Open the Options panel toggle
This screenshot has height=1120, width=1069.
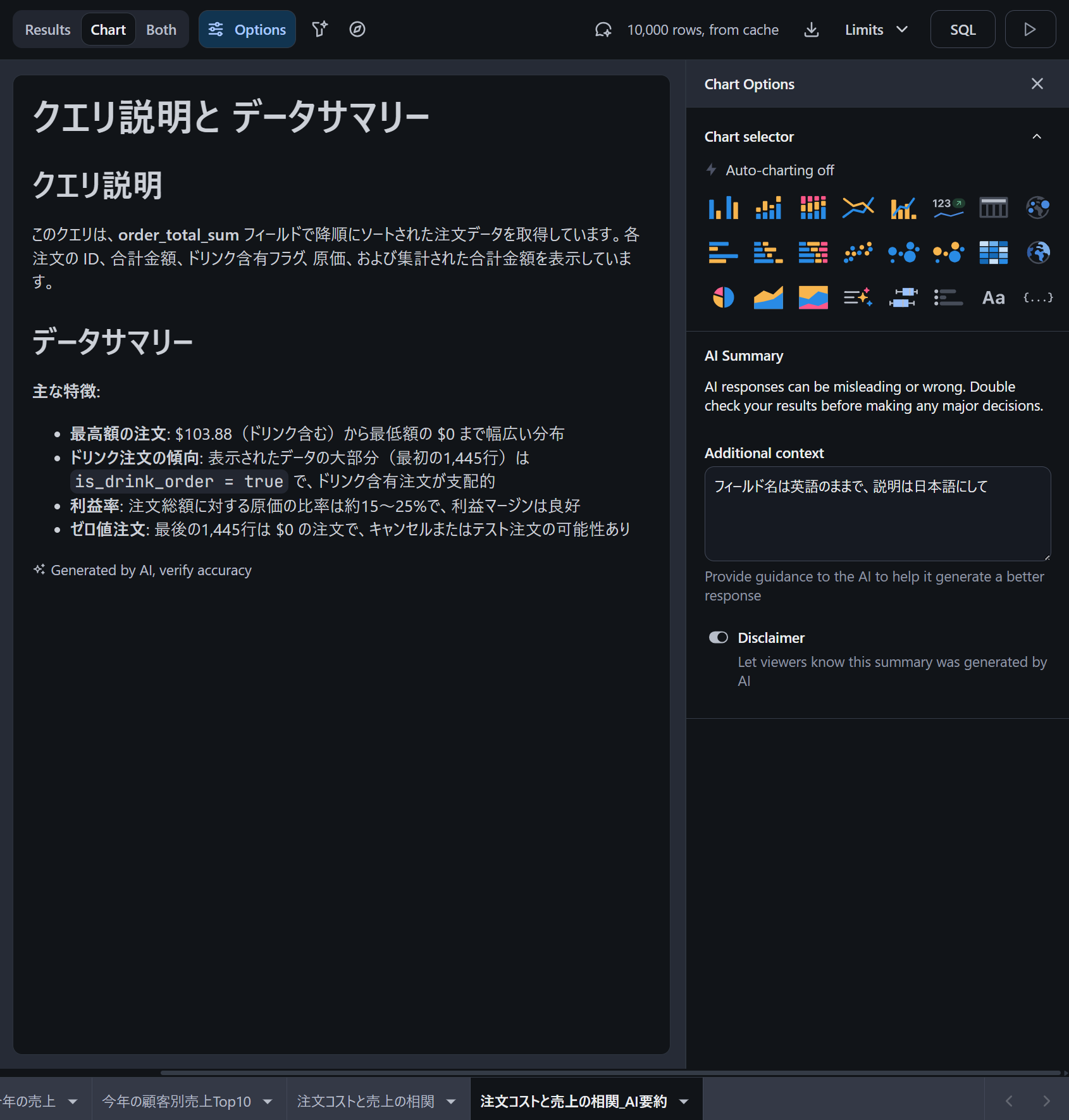pyautogui.click(x=247, y=30)
